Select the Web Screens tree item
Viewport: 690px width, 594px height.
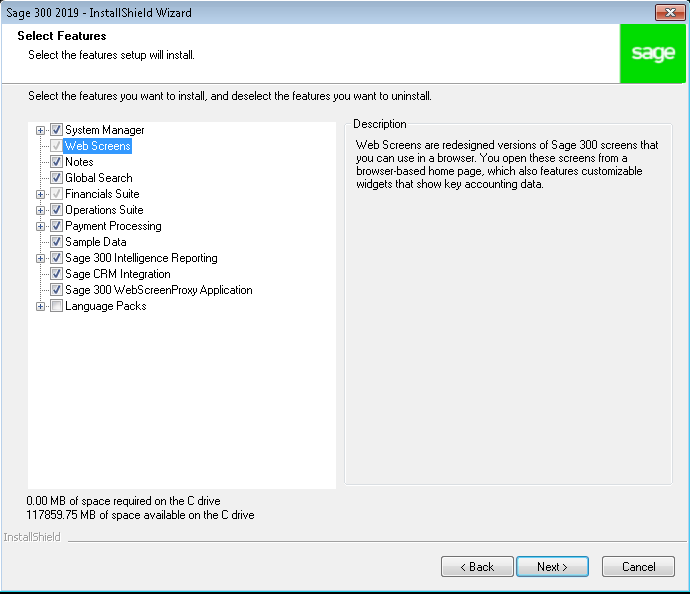[98, 146]
